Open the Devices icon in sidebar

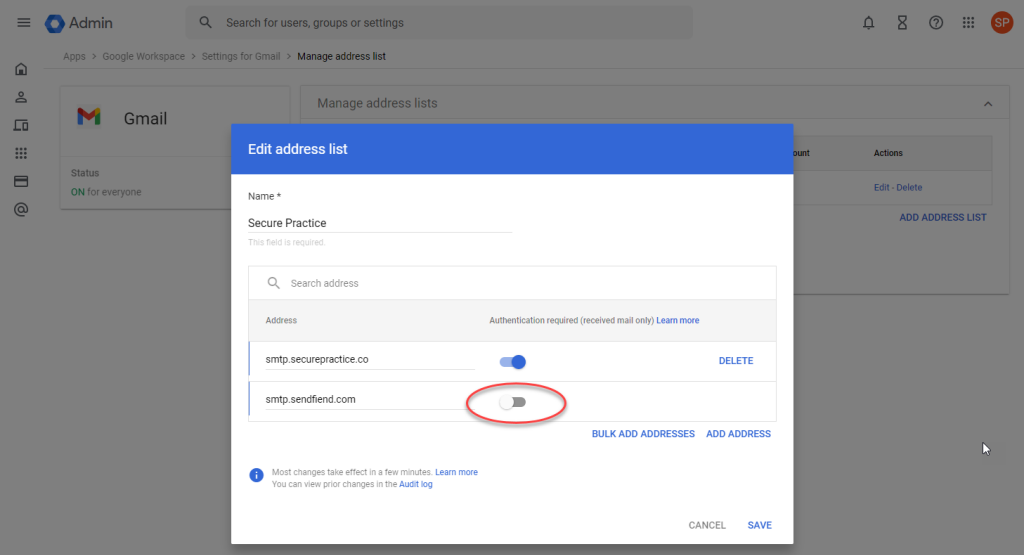tap(21, 125)
